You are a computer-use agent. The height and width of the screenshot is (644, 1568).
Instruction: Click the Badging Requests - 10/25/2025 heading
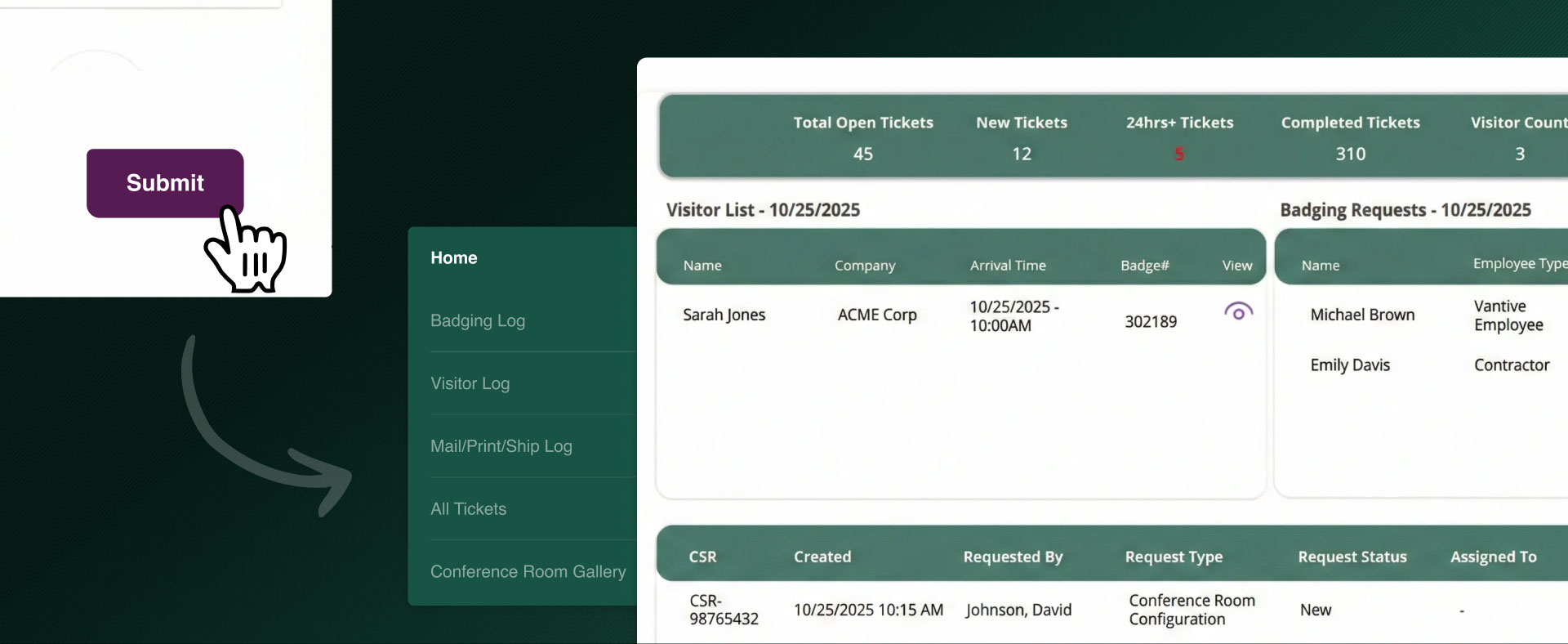pos(1405,210)
